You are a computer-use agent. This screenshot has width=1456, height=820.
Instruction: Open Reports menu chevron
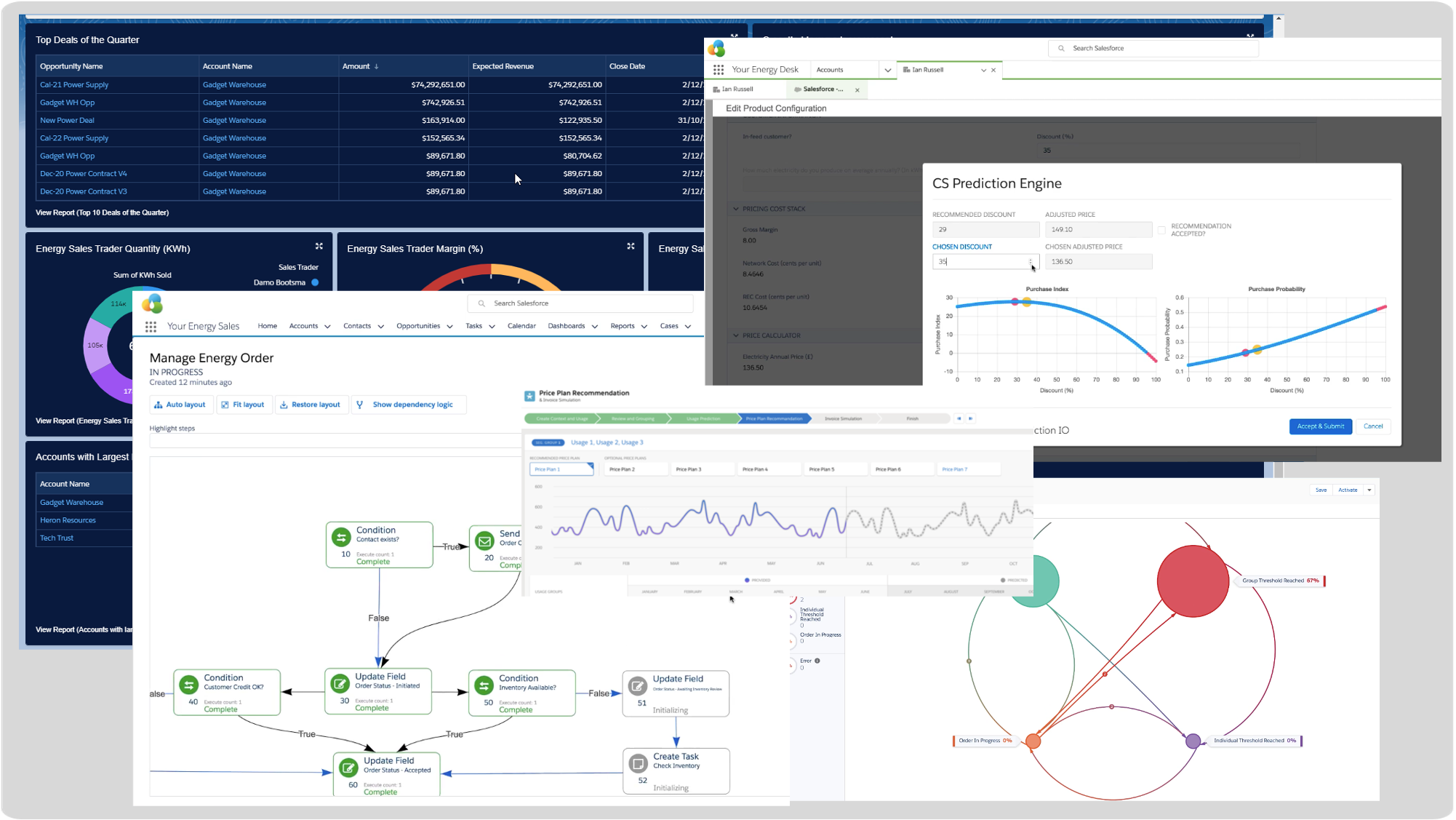pos(644,327)
